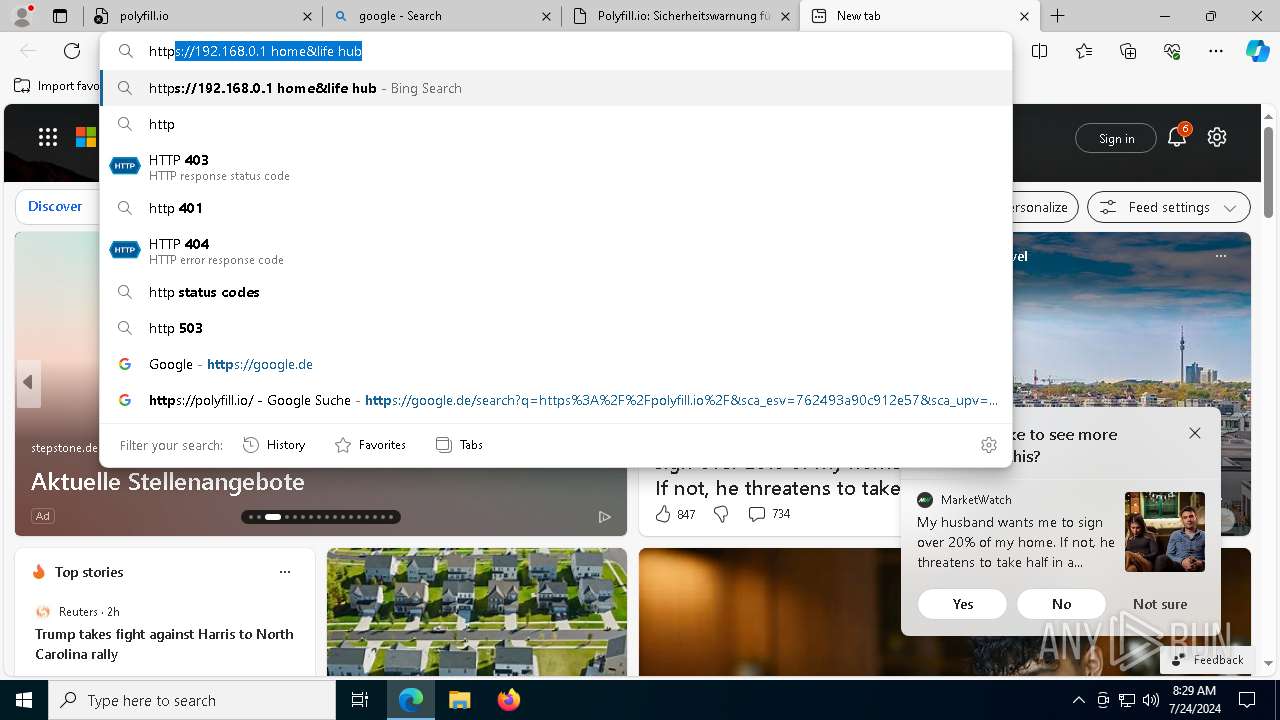Viewport: 1280px width, 720px height.
Task: Click the Browser essentials heart icon
Action: coord(1172,51)
